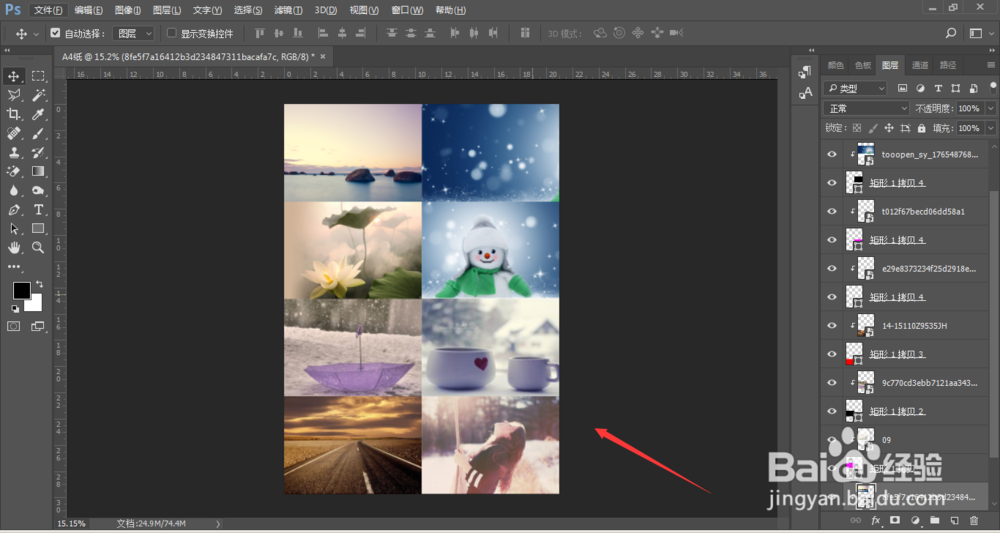1000x533 pixels.
Task: Click the zoom level 15.15% field
Action: 71,523
